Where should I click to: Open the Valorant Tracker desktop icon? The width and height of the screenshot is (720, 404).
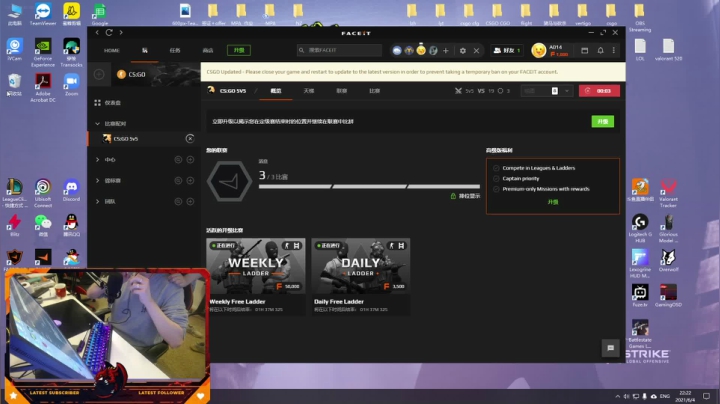pyautogui.click(x=669, y=193)
